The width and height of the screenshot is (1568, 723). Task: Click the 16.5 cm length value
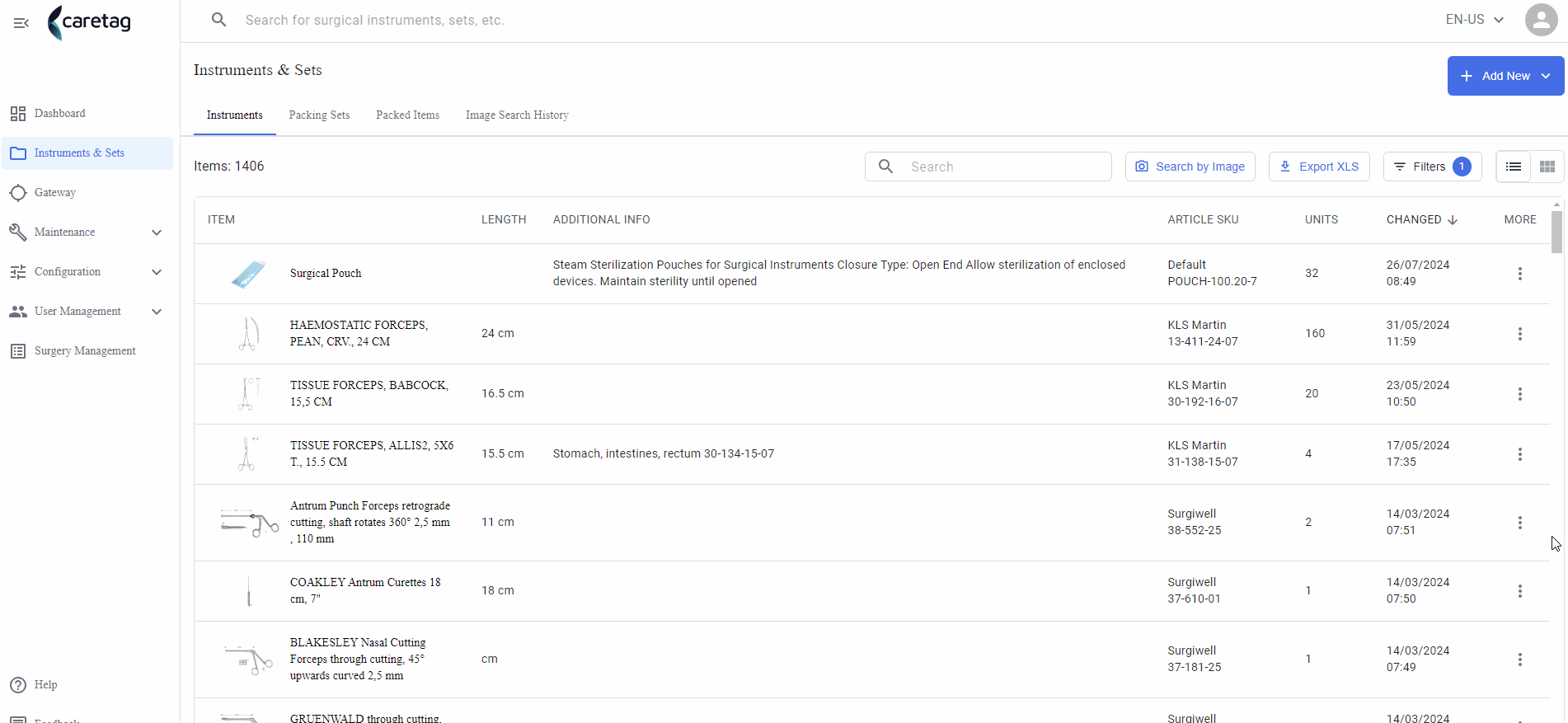503,394
